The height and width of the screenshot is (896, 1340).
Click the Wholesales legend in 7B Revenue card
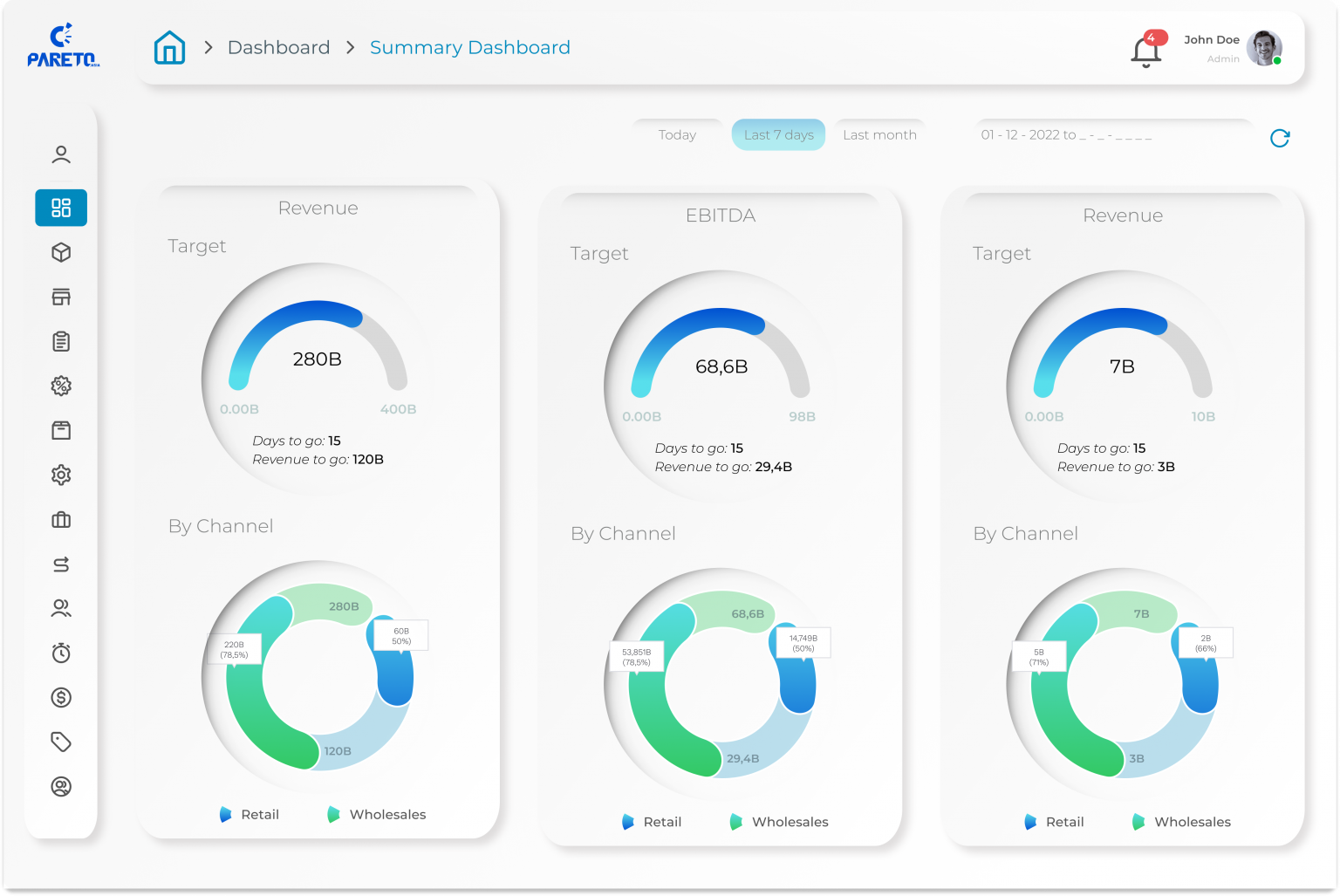tap(1181, 822)
